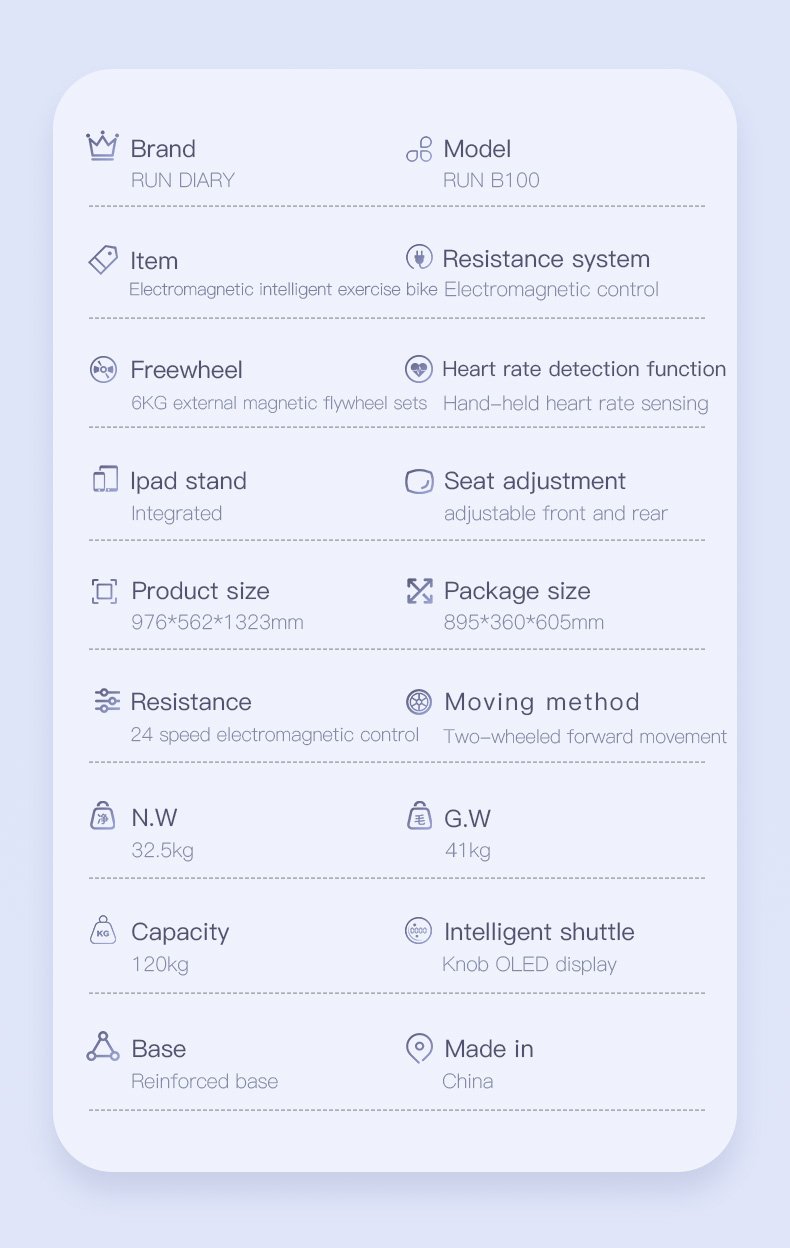This screenshot has width=790, height=1248.
Task: Click the plug icon for Resistance system
Action: pos(419,258)
